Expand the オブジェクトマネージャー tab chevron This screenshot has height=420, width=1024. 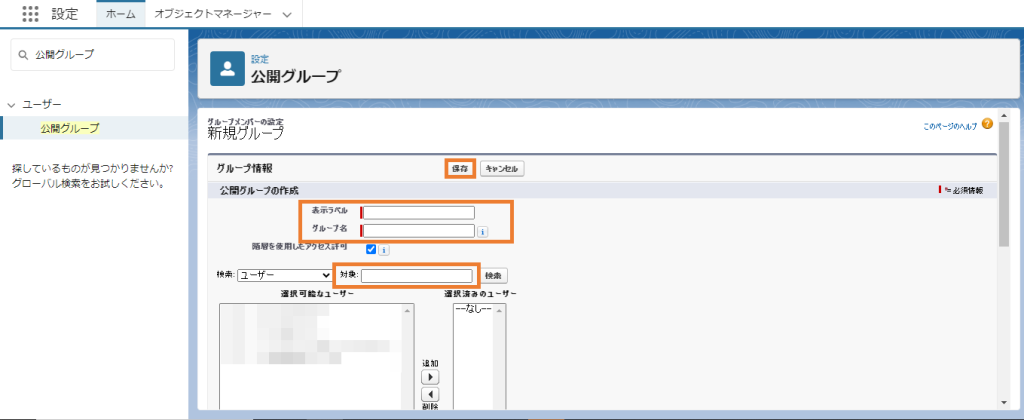pos(287,15)
